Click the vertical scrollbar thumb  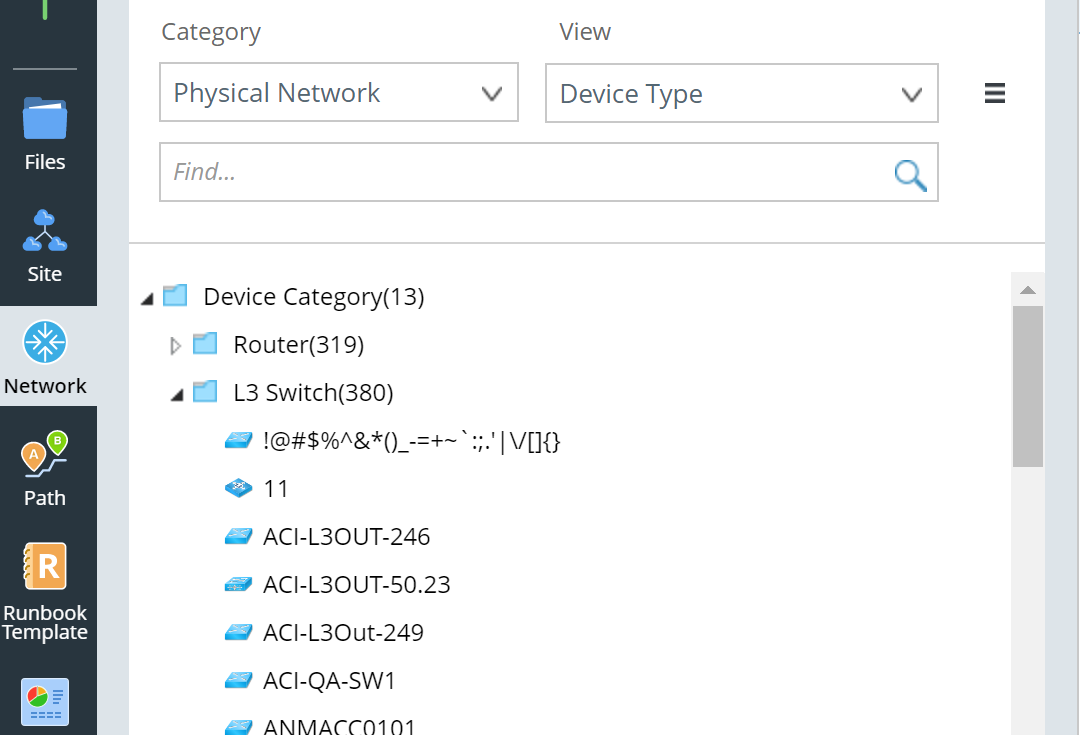coord(1028,380)
